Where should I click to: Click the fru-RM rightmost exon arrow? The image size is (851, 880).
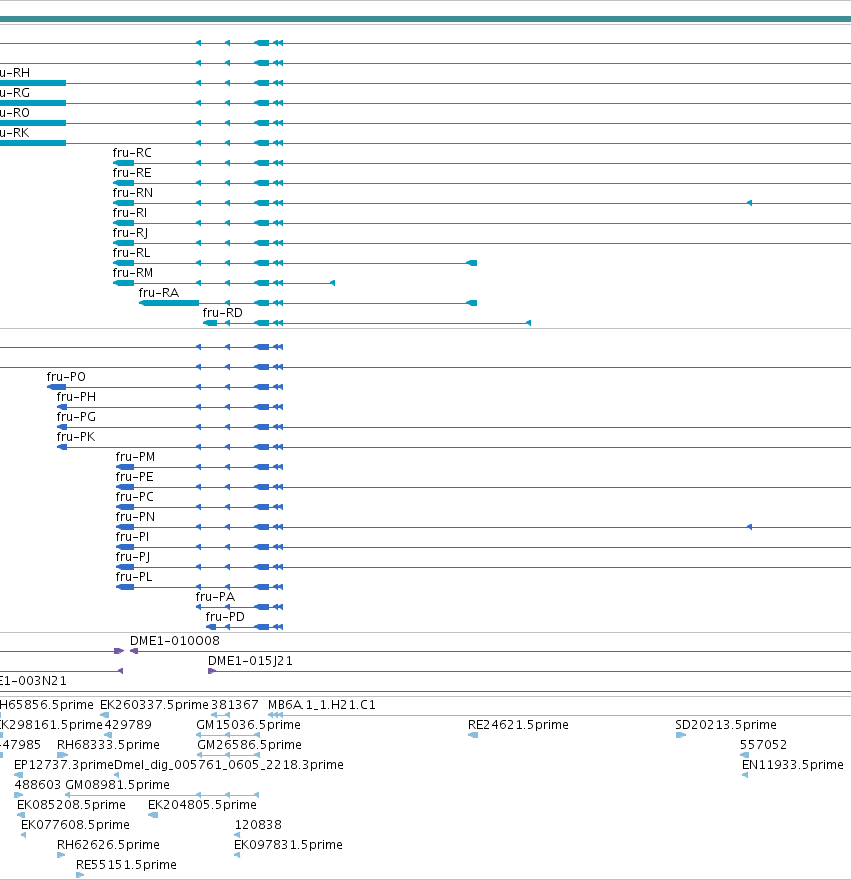pos(332,283)
